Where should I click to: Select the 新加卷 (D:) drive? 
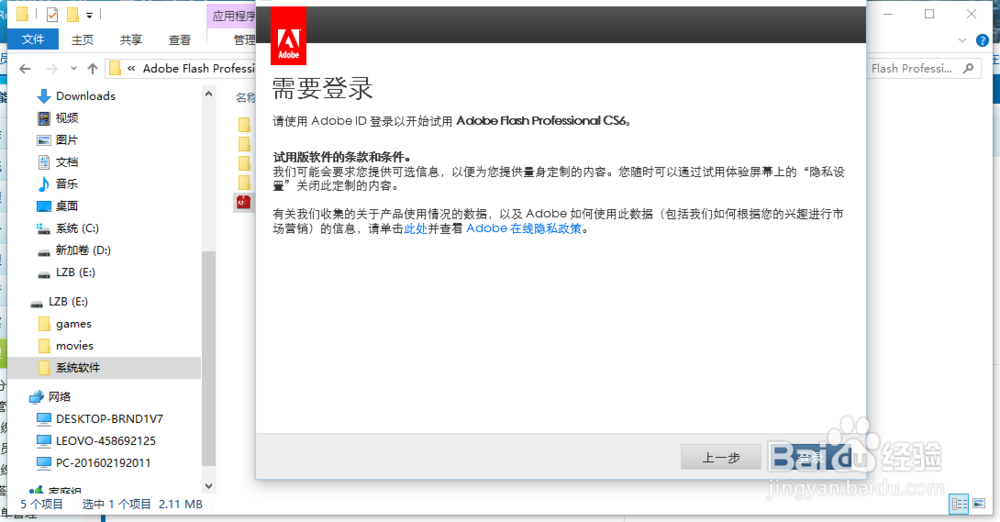(83, 250)
